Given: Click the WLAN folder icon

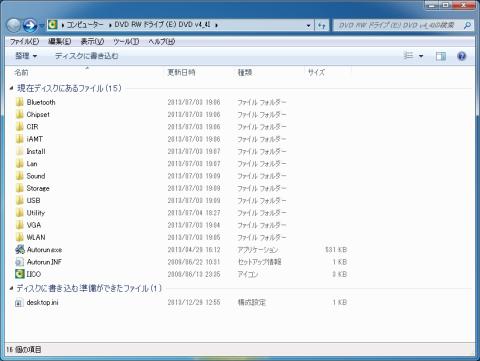Looking at the screenshot, I should click(x=20, y=237).
